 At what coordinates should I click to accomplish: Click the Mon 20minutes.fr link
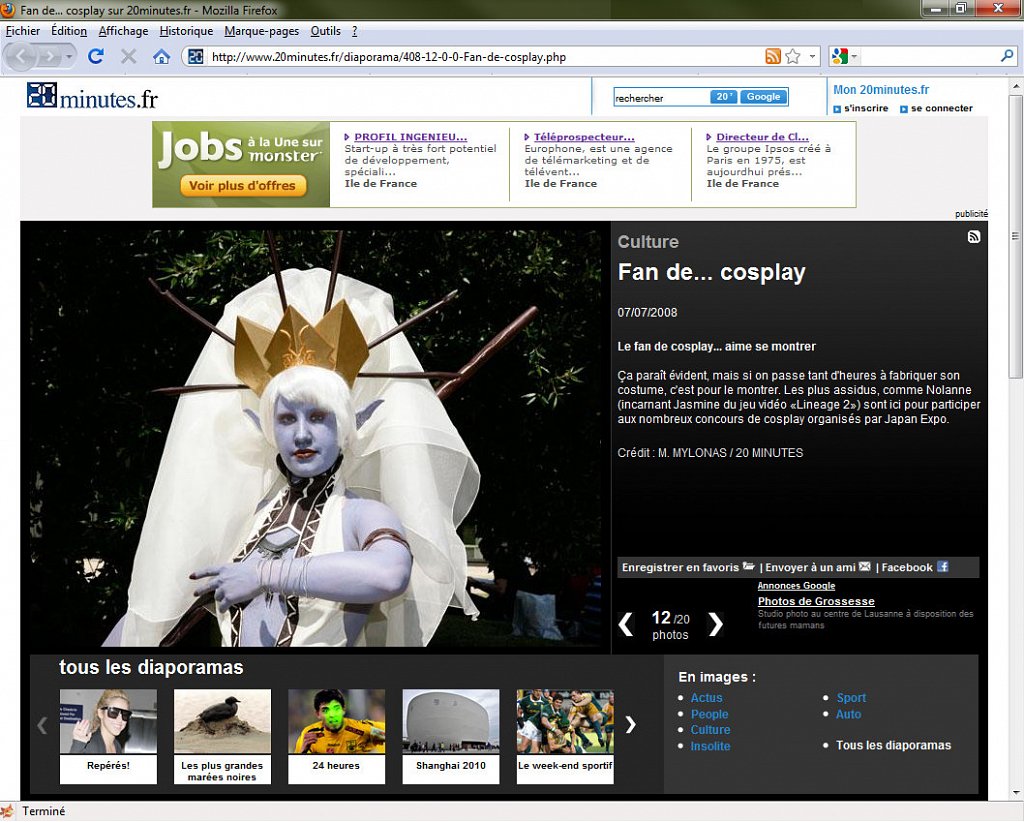(881, 90)
